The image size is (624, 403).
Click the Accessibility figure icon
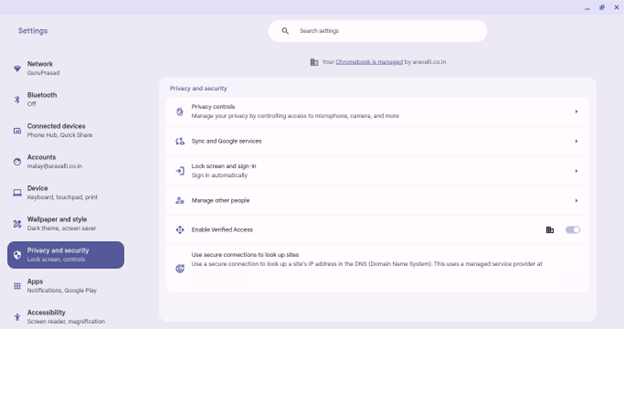point(17,317)
